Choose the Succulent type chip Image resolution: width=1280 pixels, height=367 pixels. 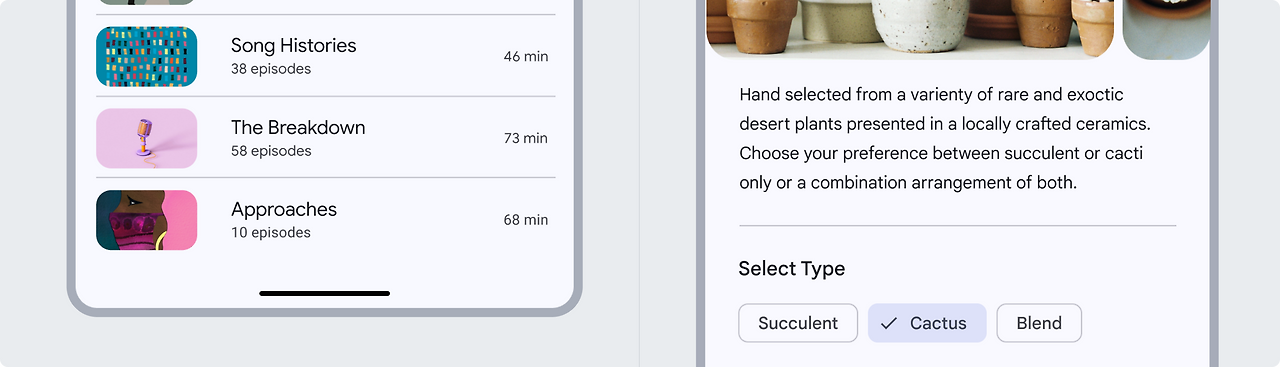point(798,323)
